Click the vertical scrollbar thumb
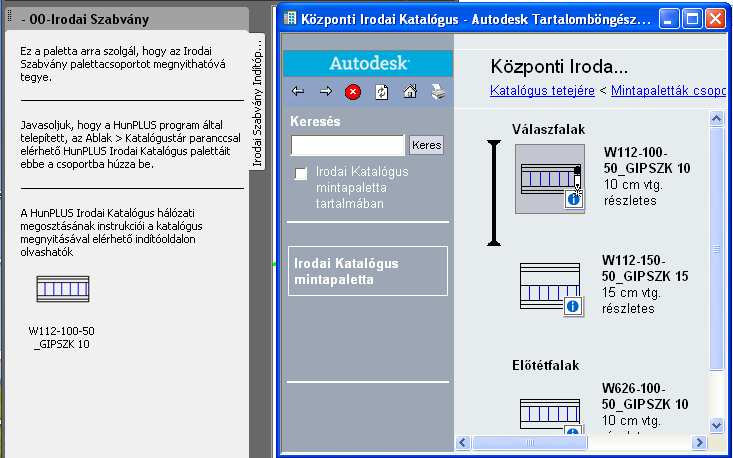 [x=716, y=249]
